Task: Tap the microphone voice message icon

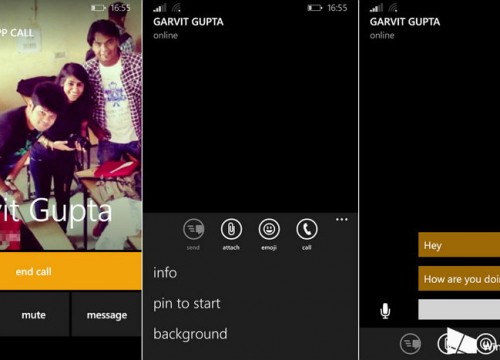Action: click(x=385, y=311)
